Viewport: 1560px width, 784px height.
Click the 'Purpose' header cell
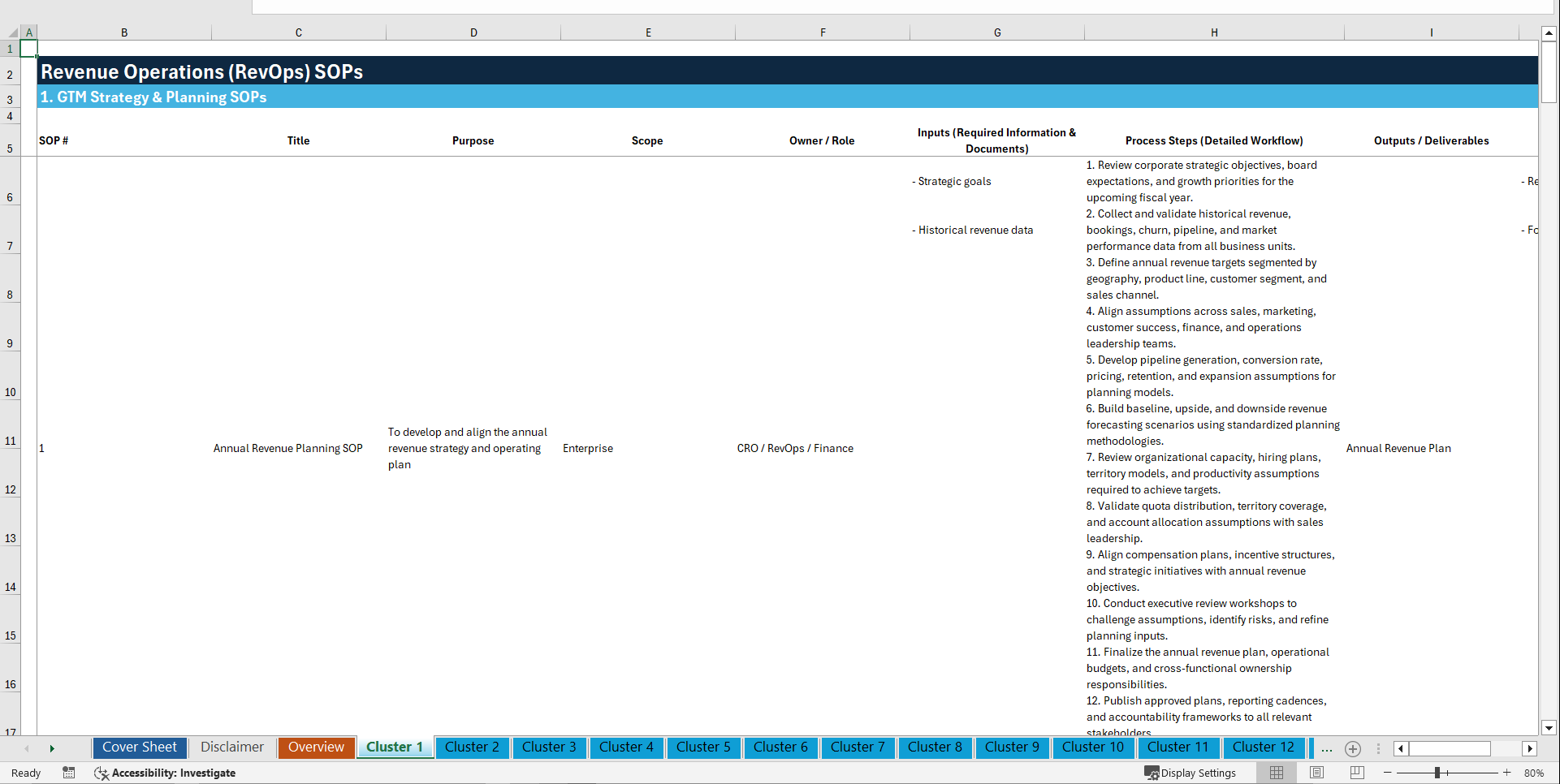[x=473, y=140]
